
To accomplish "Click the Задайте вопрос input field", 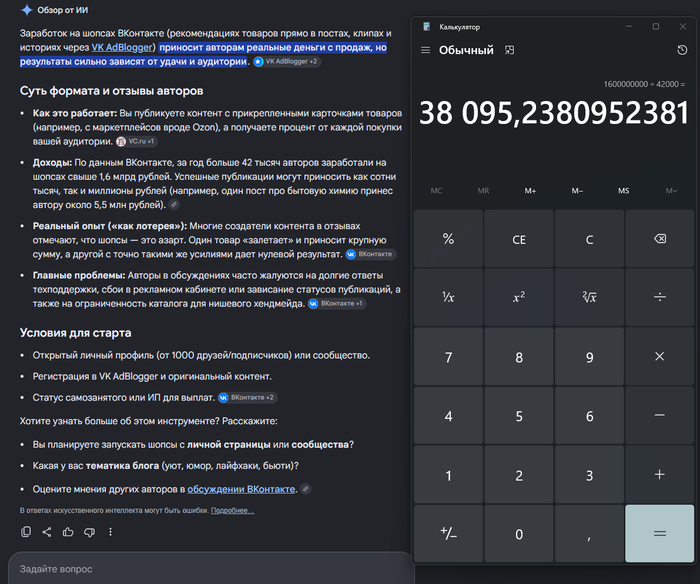I will 210,568.
